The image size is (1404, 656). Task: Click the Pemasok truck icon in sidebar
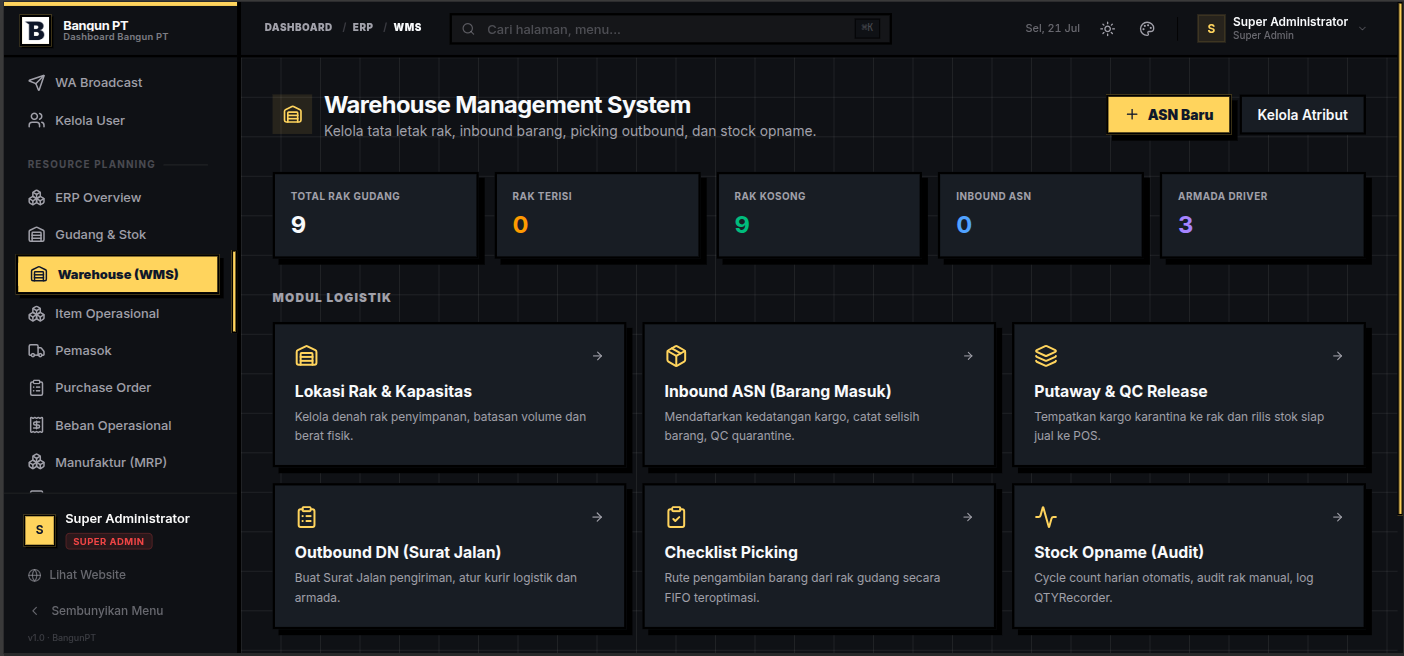tap(37, 351)
